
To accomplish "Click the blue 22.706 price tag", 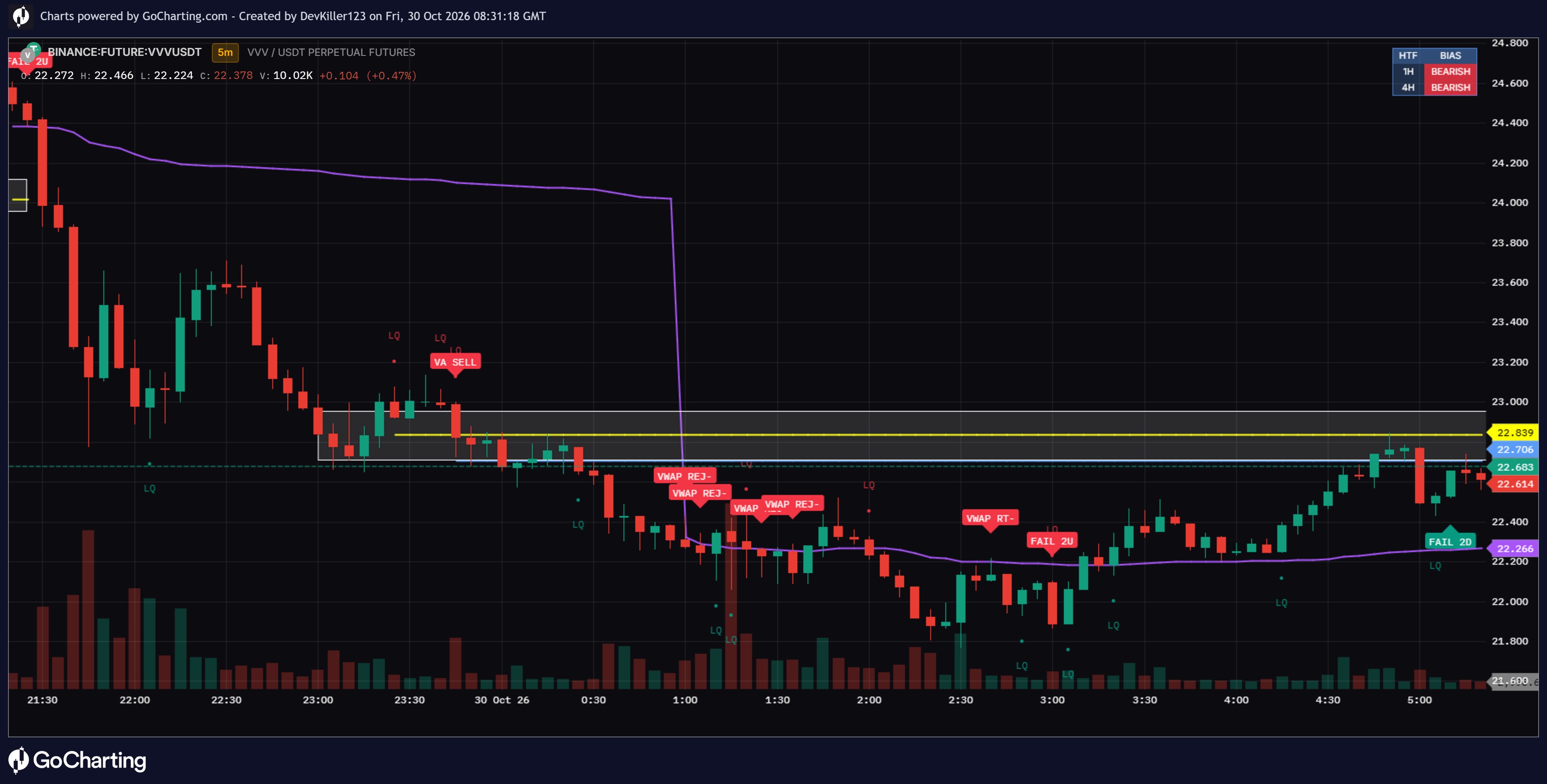I will pos(1514,450).
